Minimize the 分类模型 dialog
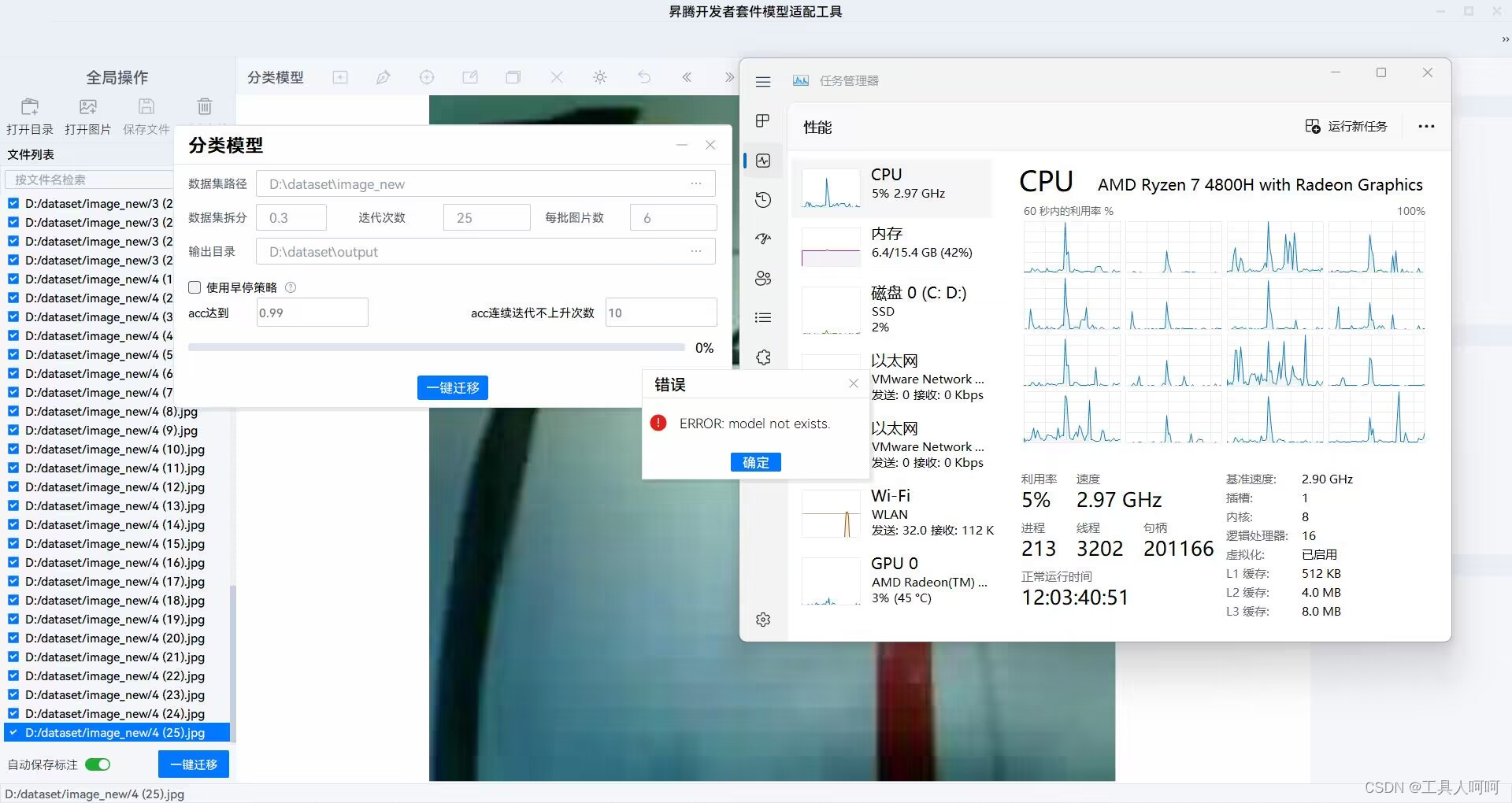 682,145
